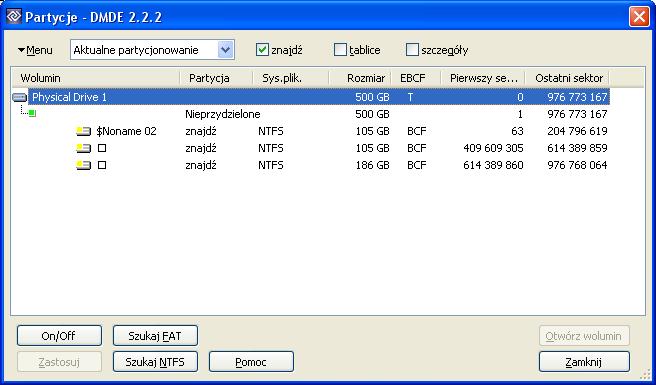Close the Partycje window
Viewport: 656px width, 385px height.
[639, 17]
